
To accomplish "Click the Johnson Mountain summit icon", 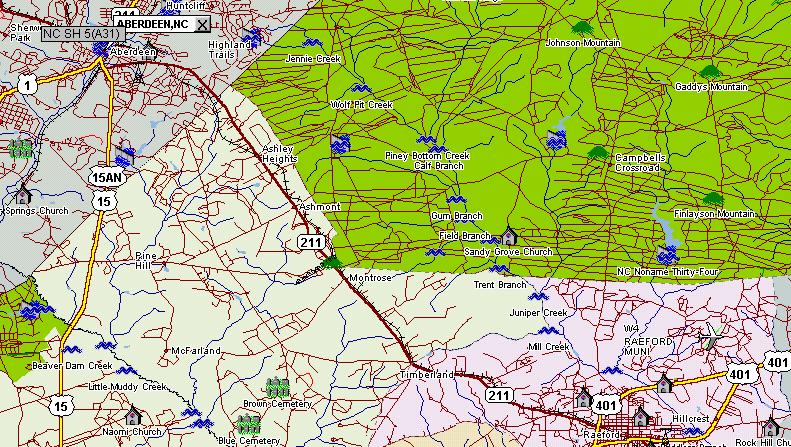I will coord(582,28).
